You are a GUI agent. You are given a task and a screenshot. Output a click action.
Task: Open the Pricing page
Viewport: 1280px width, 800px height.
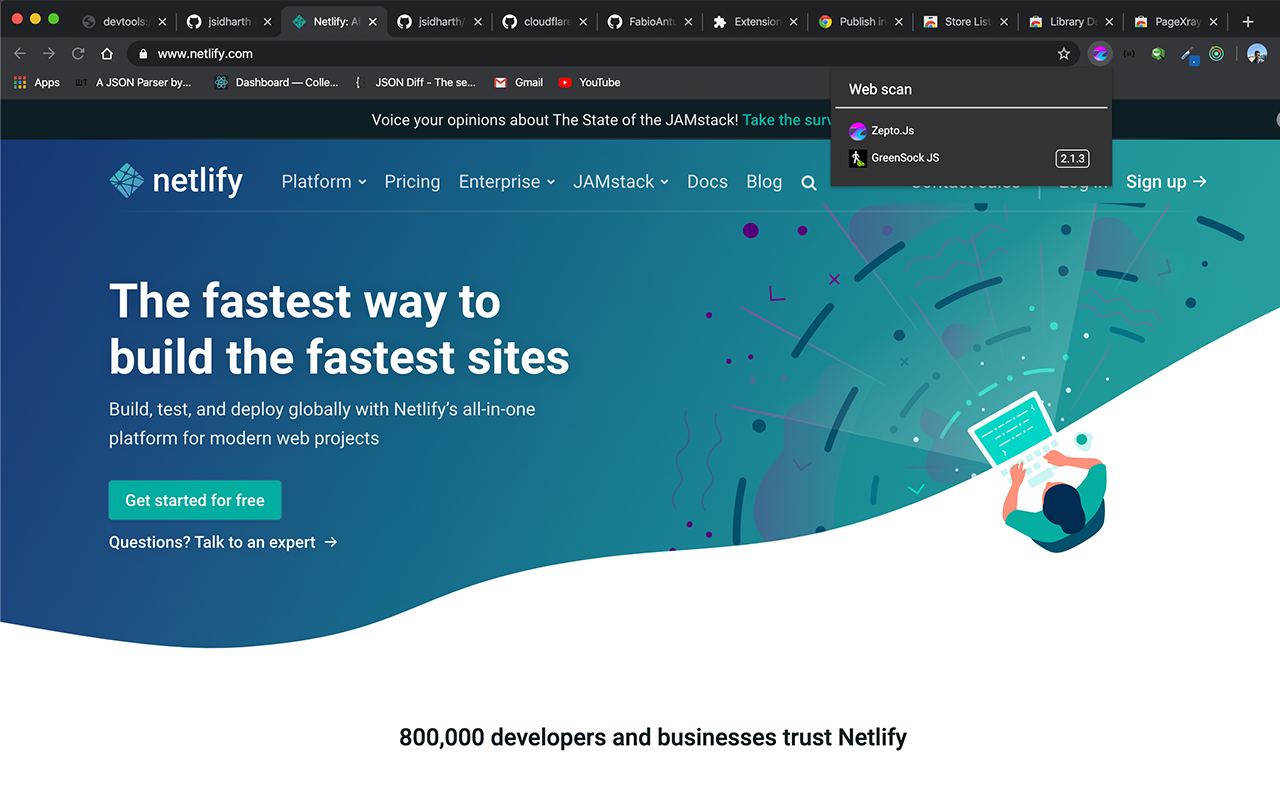coord(412,182)
